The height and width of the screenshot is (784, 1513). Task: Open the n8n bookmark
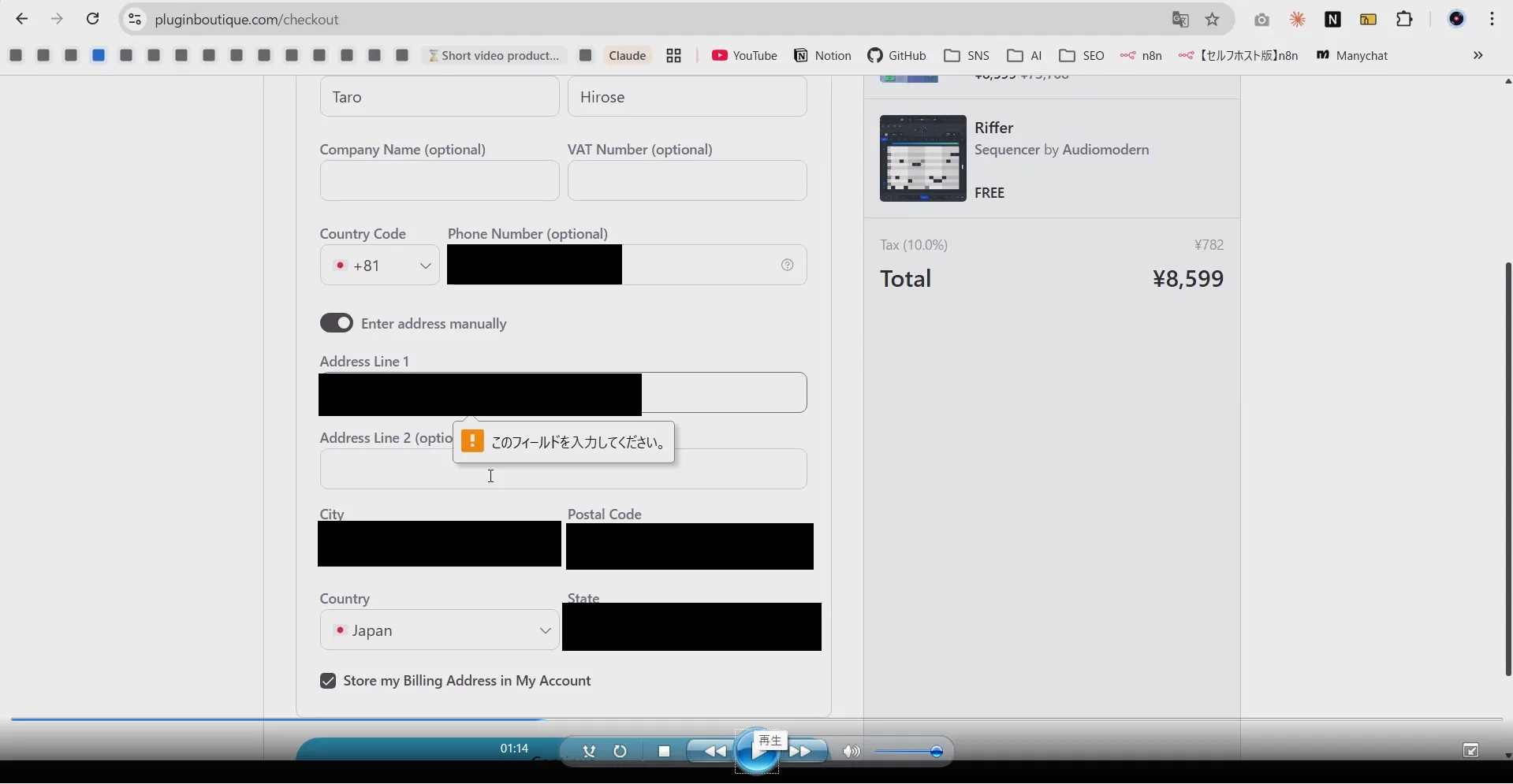click(x=1141, y=55)
